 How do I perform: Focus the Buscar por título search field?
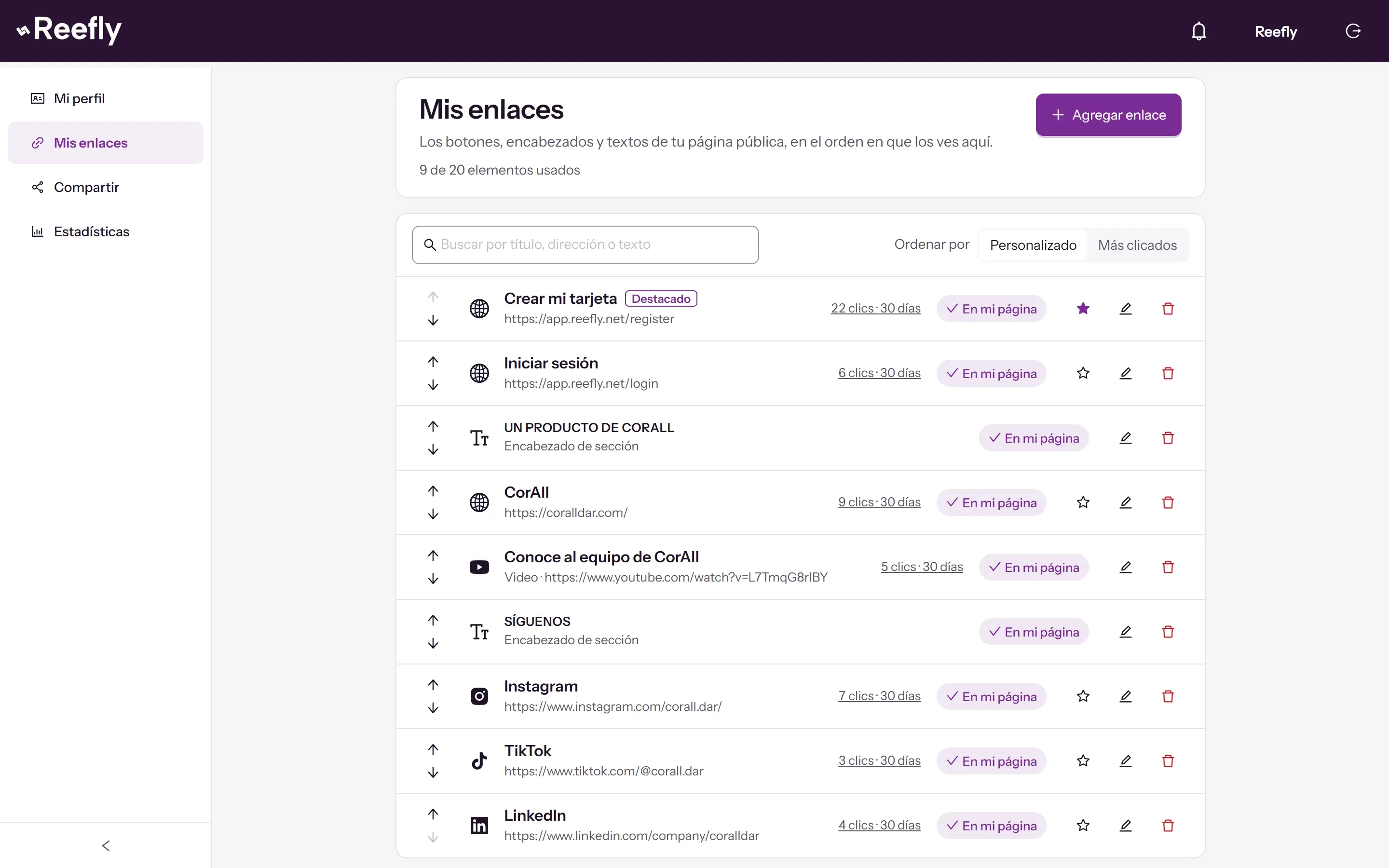[x=585, y=244]
